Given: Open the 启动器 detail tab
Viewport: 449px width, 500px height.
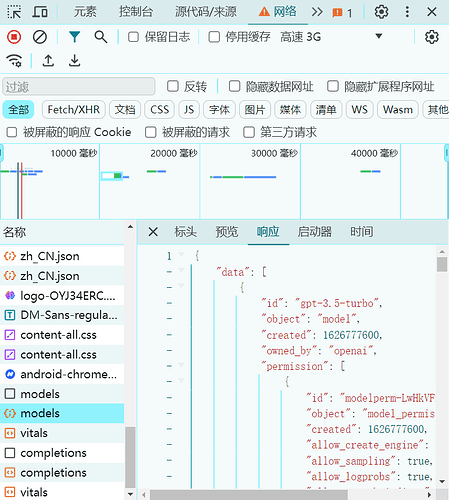Looking at the screenshot, I should coord(315,232).
